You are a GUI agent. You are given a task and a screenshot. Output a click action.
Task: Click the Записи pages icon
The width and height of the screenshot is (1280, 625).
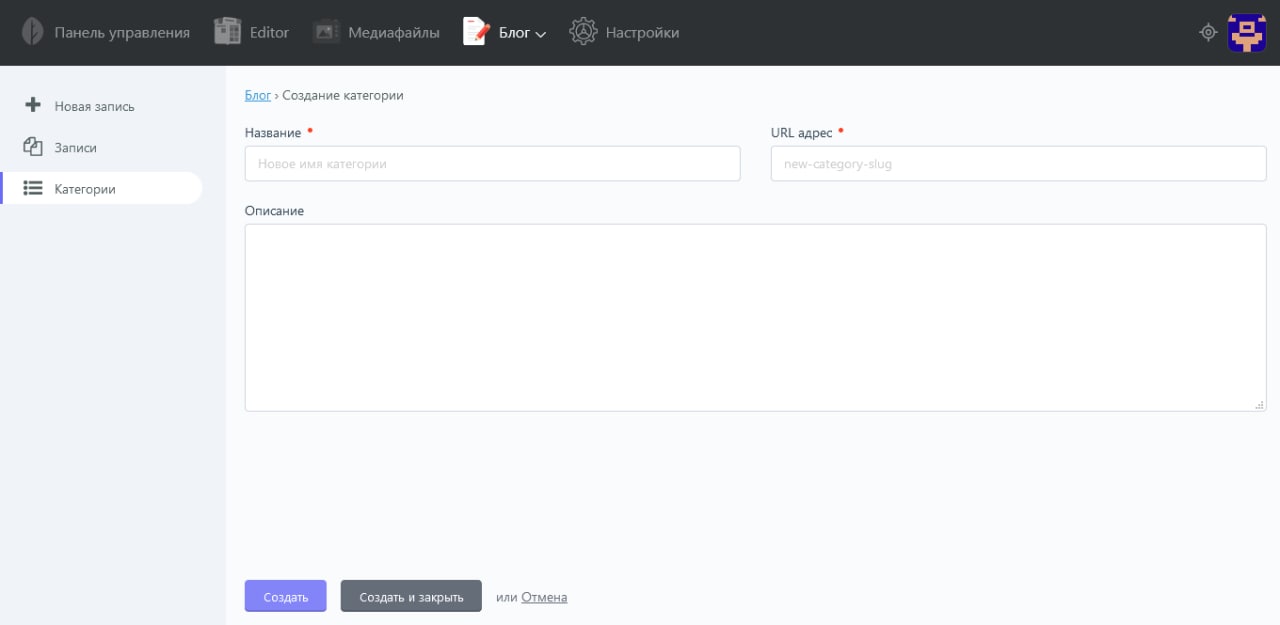click(33, 146)
